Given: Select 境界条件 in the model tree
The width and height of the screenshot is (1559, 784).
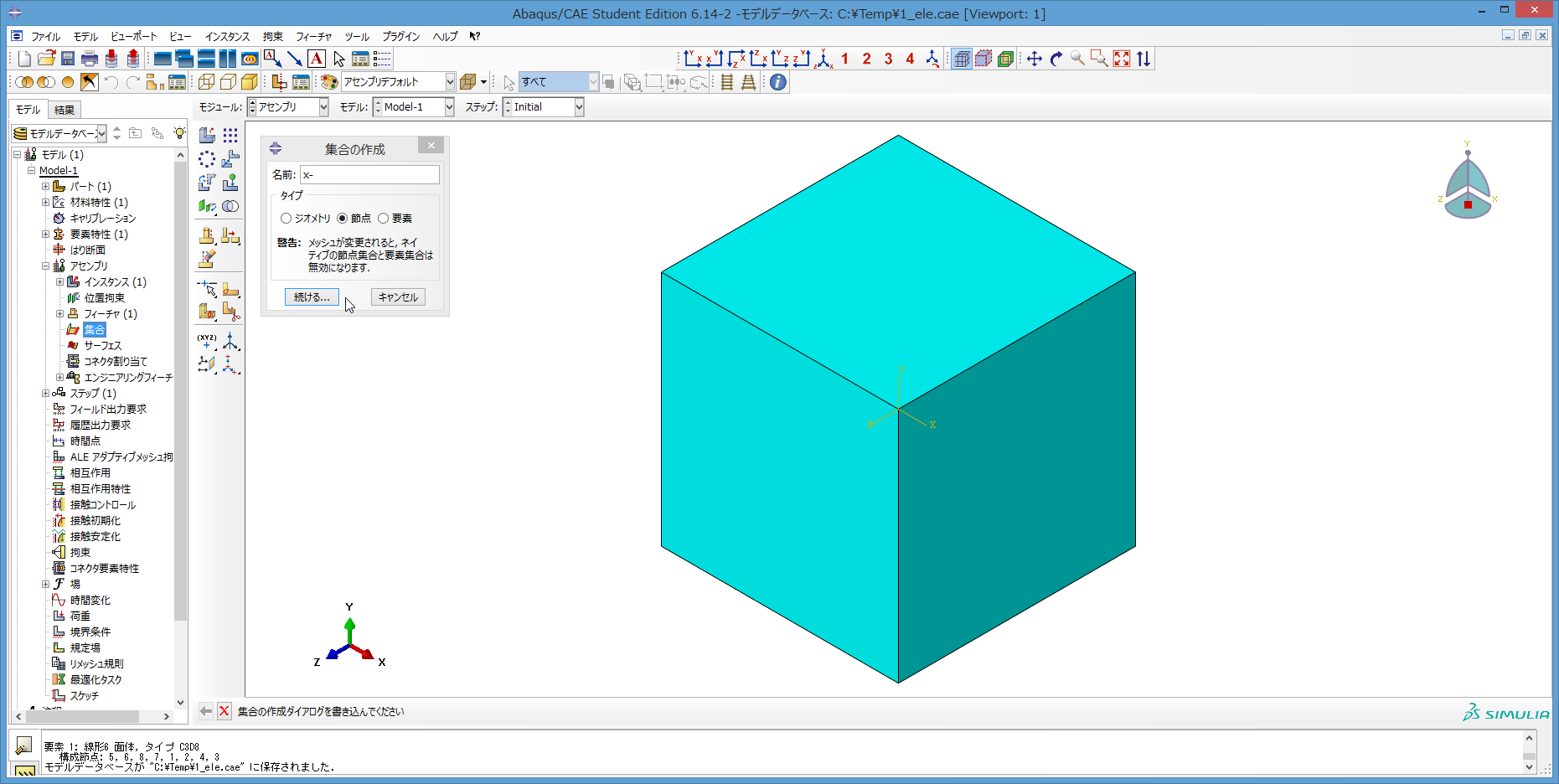Looking at the screenshot, I should click(x=90, y=632).
